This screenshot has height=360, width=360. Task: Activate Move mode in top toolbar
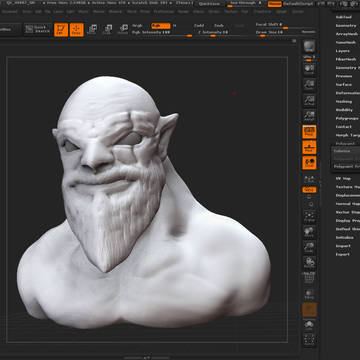(x=92, y=30)
